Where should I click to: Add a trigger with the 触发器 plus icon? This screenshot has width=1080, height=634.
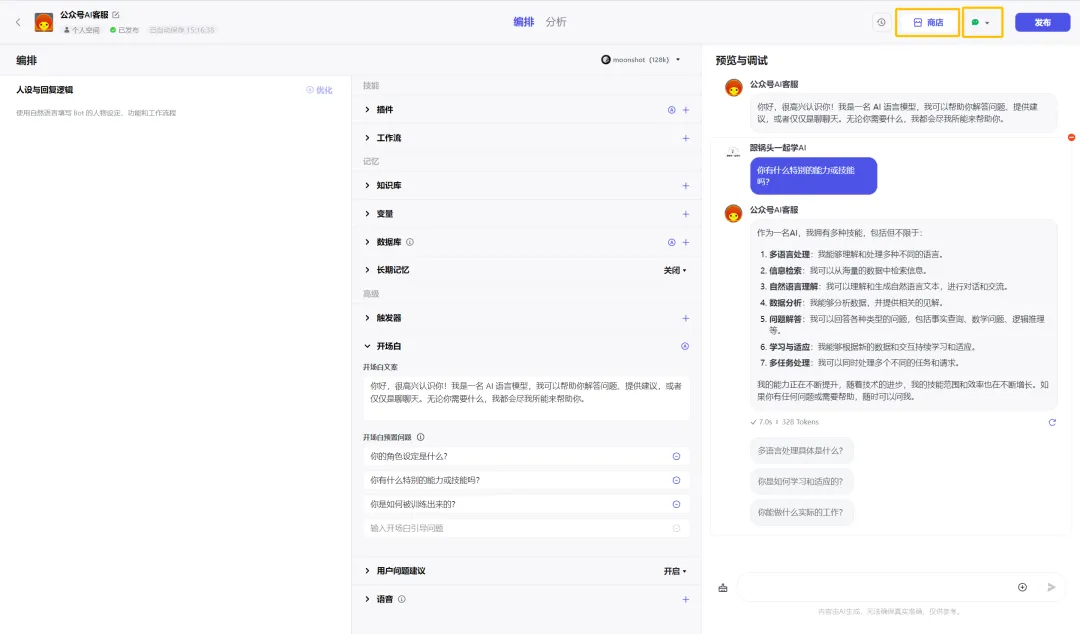coord(686,318)
